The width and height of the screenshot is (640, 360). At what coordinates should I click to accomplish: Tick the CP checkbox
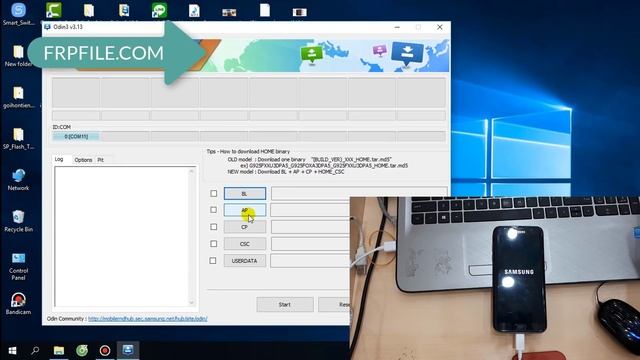[x=213, y=227]
